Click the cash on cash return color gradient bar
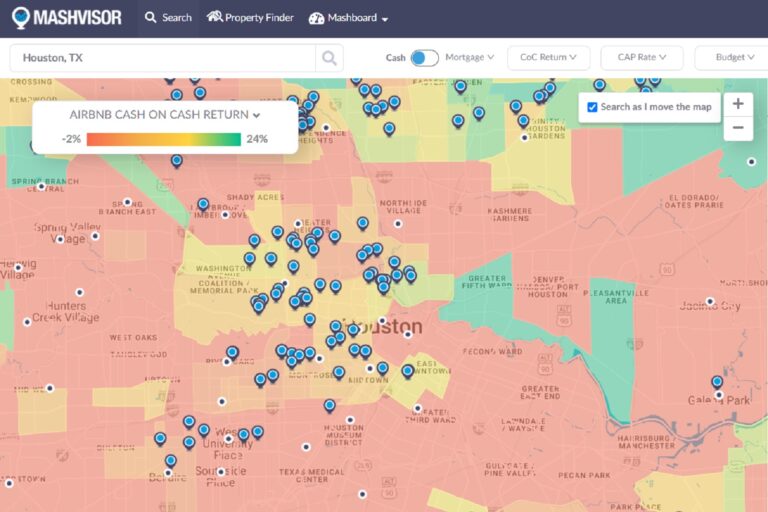Screen dimensions: 768x512 (x=164, y=139)
